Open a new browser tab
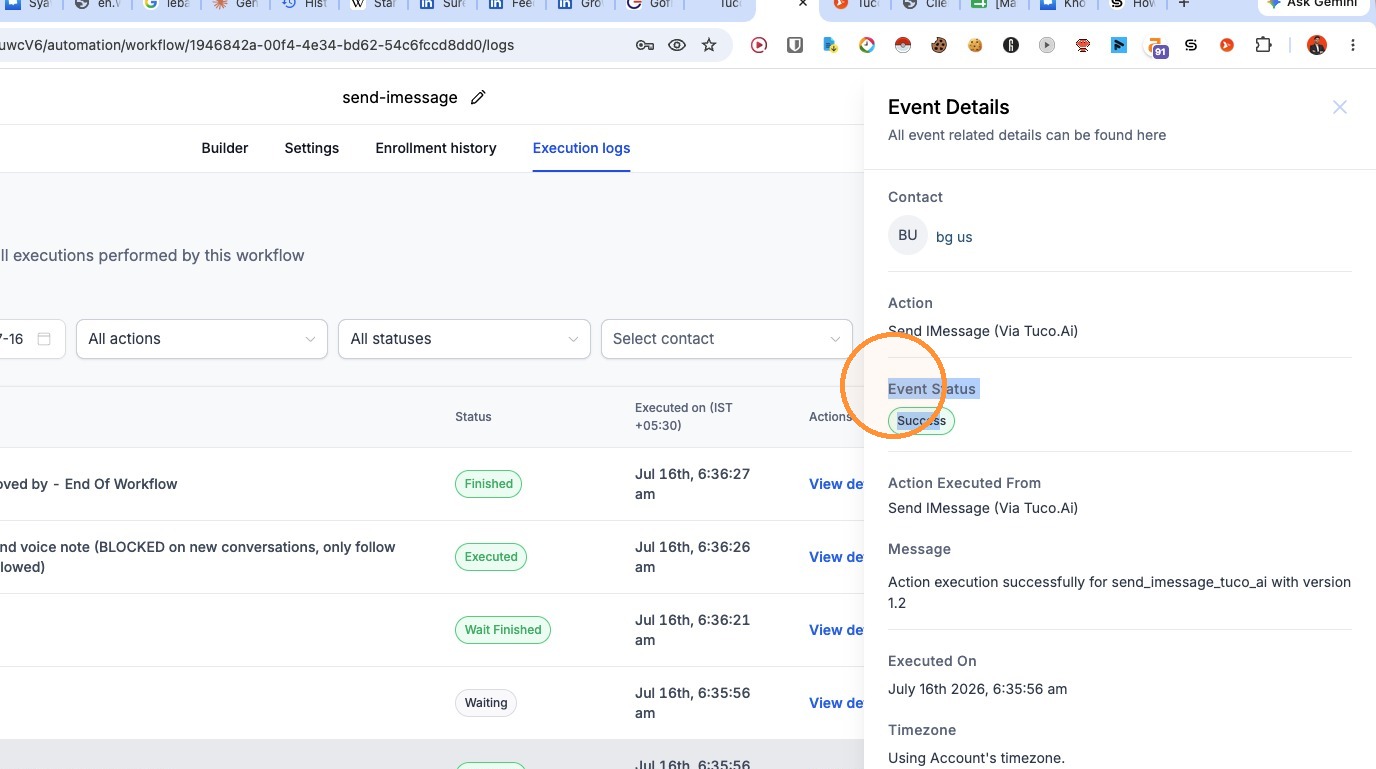 click(x=1184, y=5)
